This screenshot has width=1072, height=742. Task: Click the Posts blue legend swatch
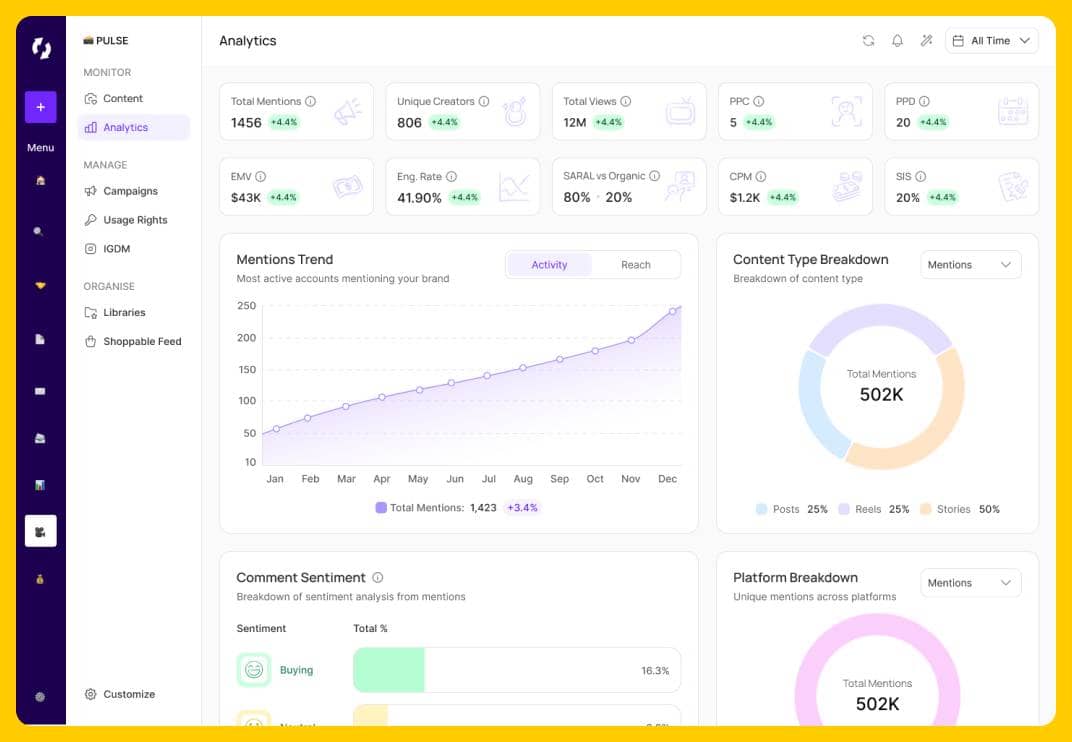pyautogui.click(x=761, y=509)
